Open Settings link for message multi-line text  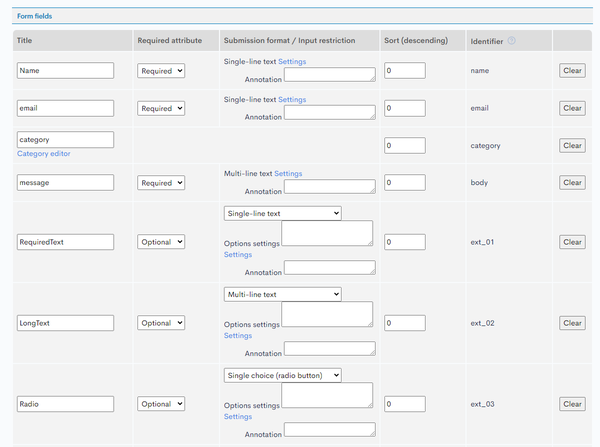(x=288, y=174)
